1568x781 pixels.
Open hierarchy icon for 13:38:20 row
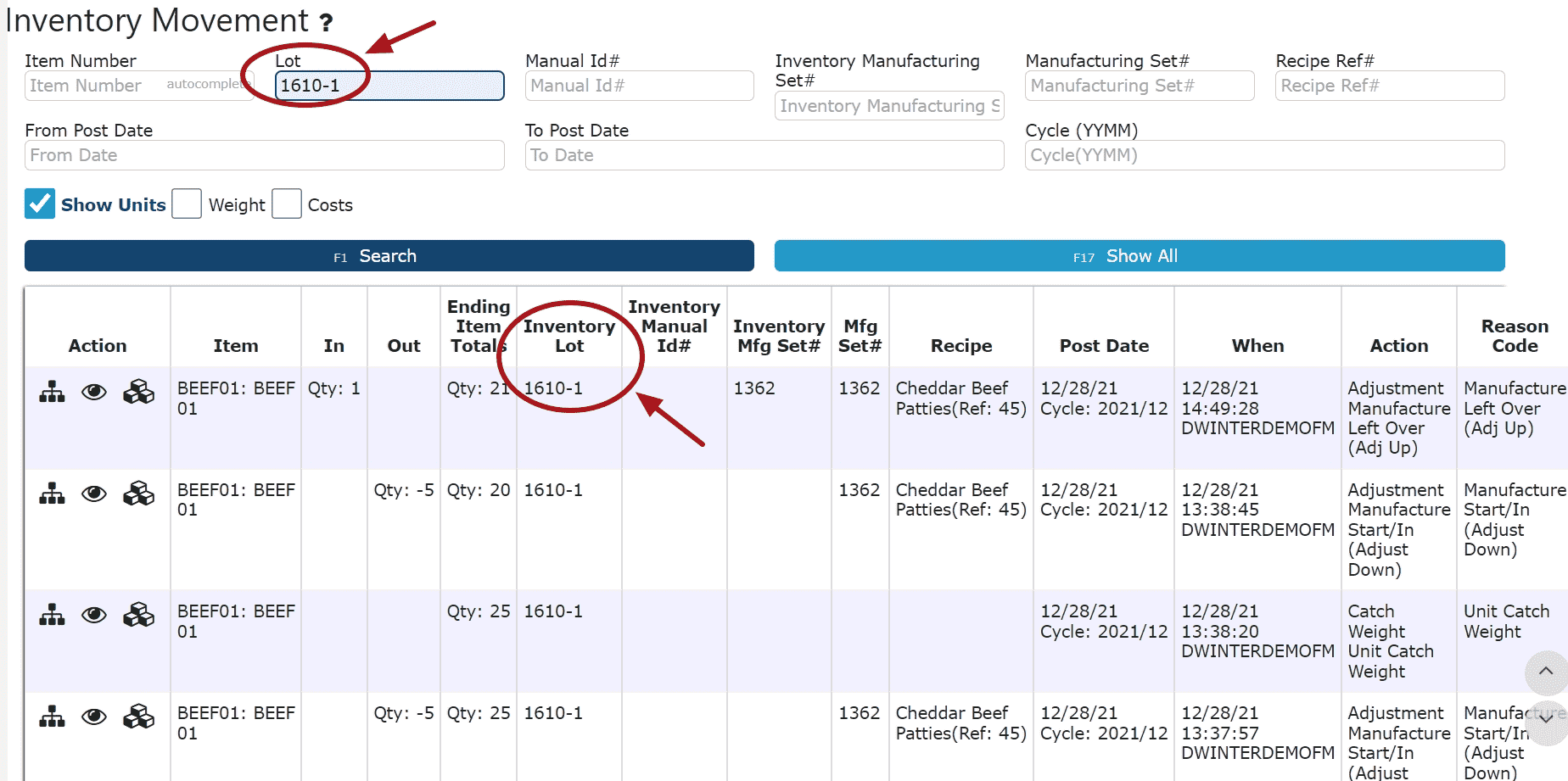52,615
